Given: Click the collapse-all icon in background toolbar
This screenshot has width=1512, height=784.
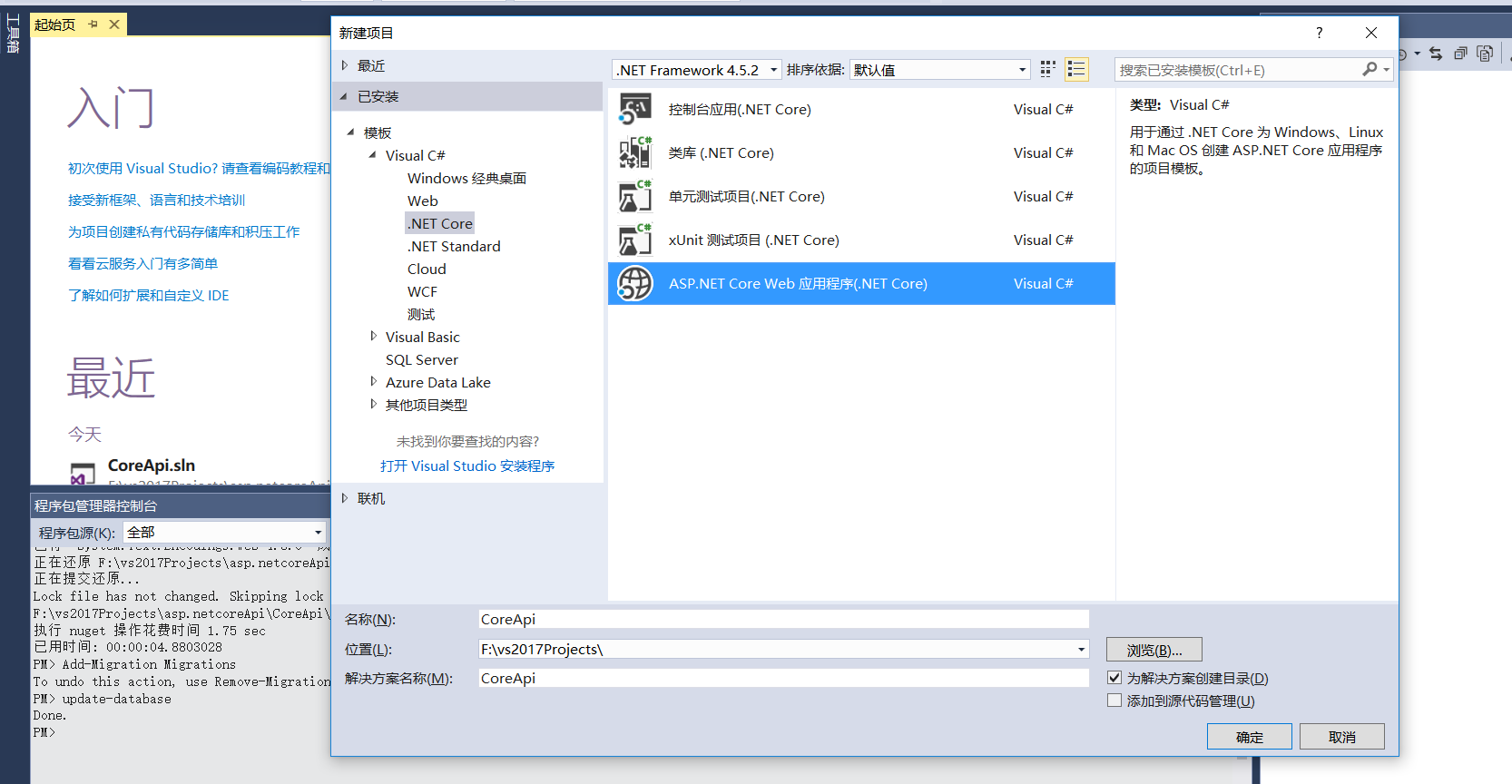Looking at the screenshot, I should [x=1460, y=54].
